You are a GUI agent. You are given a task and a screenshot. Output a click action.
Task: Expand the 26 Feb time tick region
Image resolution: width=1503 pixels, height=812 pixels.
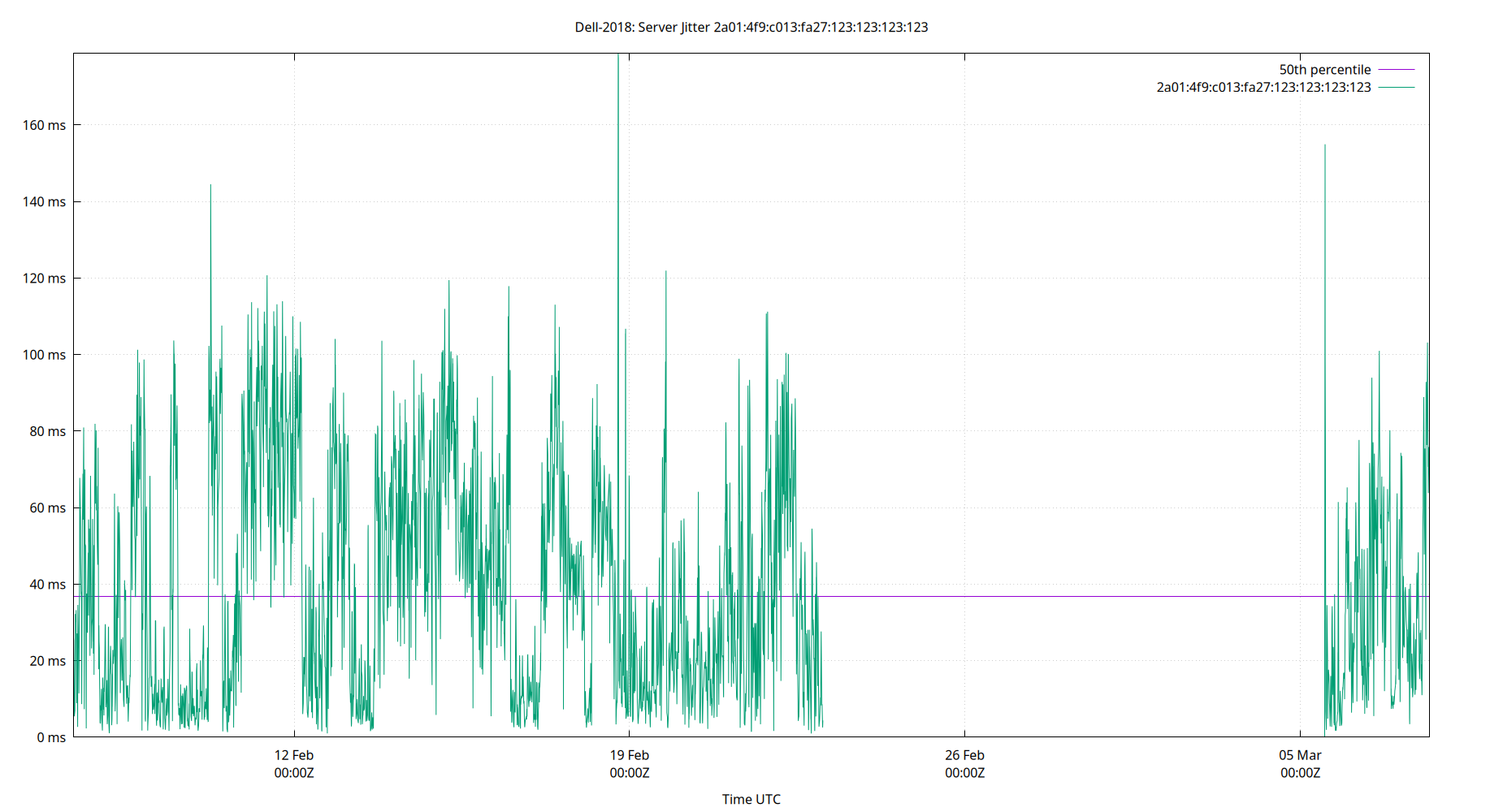(x=965, y=763)
